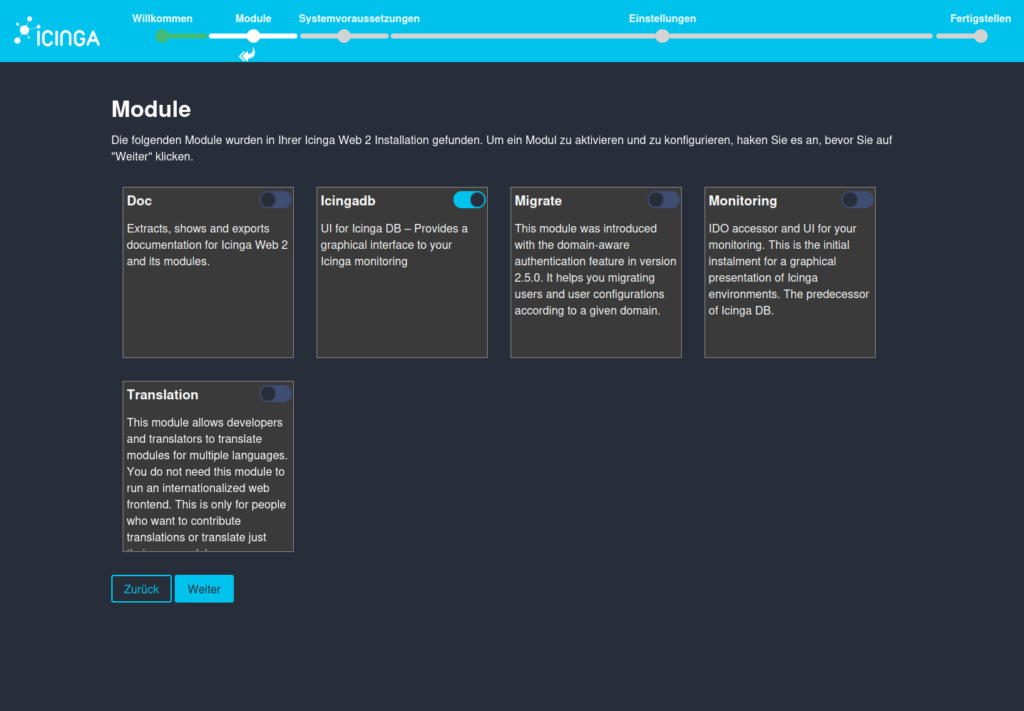Enable the Translation module toggle
The image size is (1024, 711).
click(x=275, y=394)
